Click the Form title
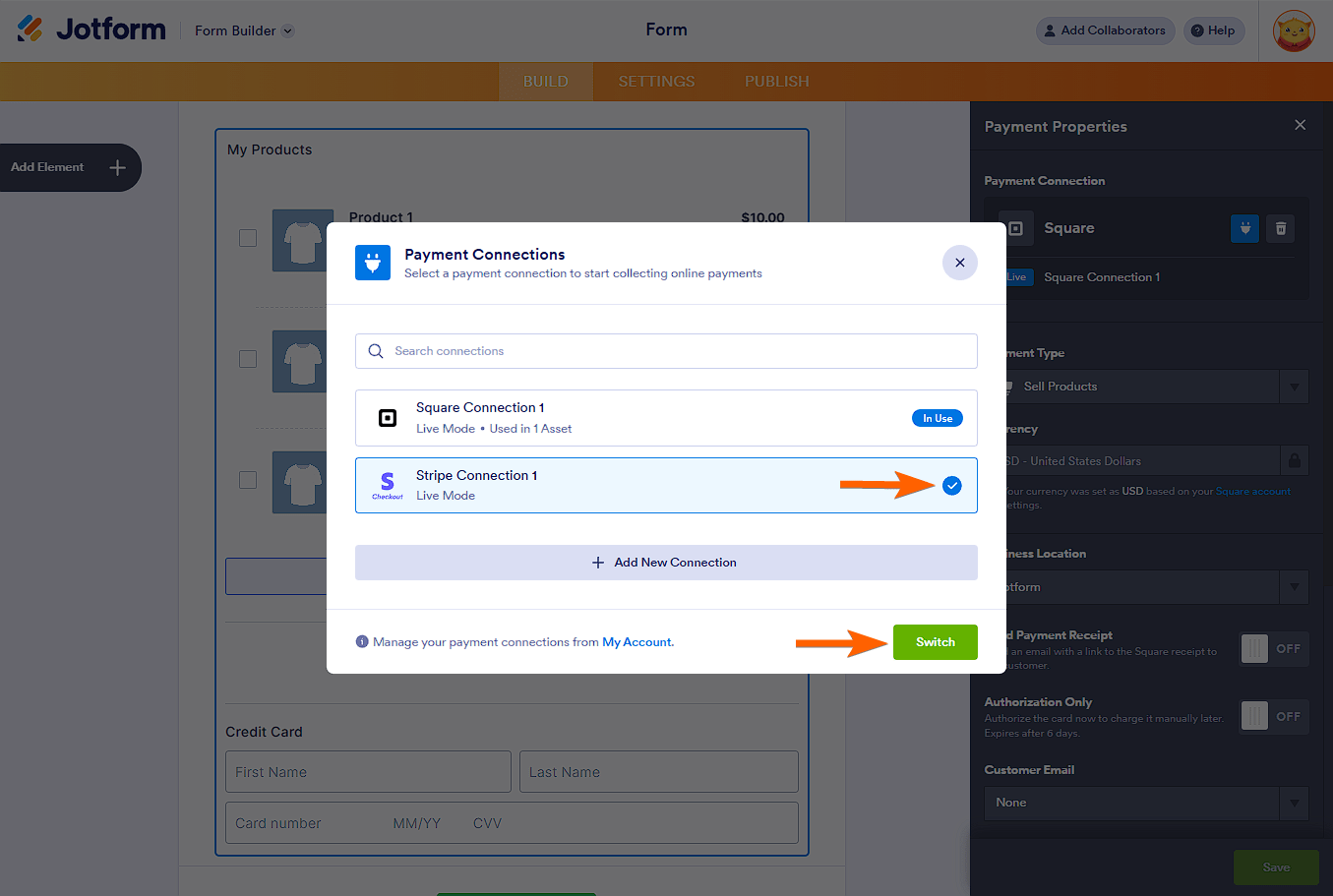This screenshot has width=1333, height=896. [x=666, y=30]
